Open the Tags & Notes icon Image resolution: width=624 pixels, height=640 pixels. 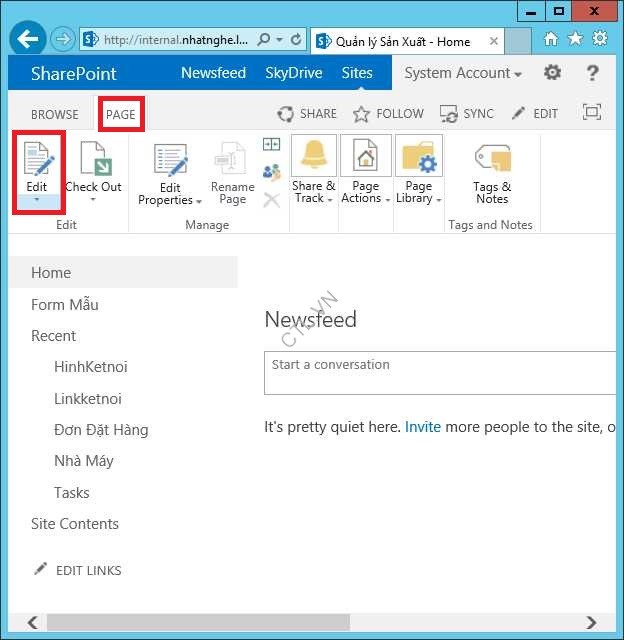pyautogui.click(x=492, y=159)
